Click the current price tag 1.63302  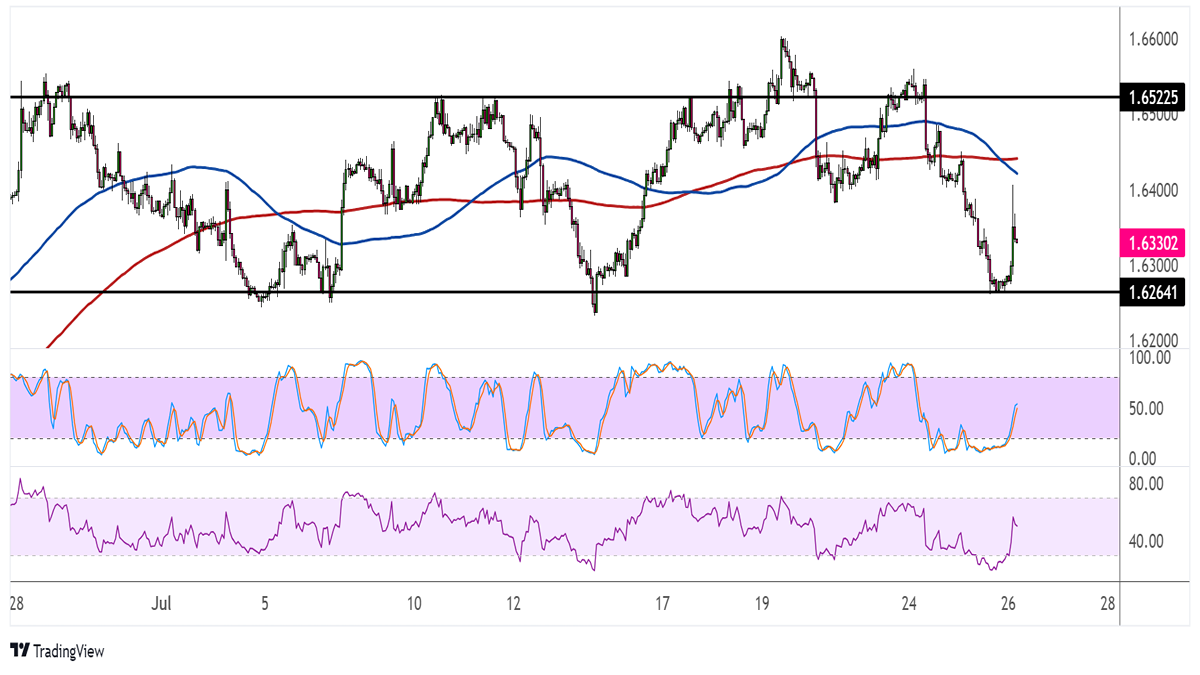[x=1154, y=241]
